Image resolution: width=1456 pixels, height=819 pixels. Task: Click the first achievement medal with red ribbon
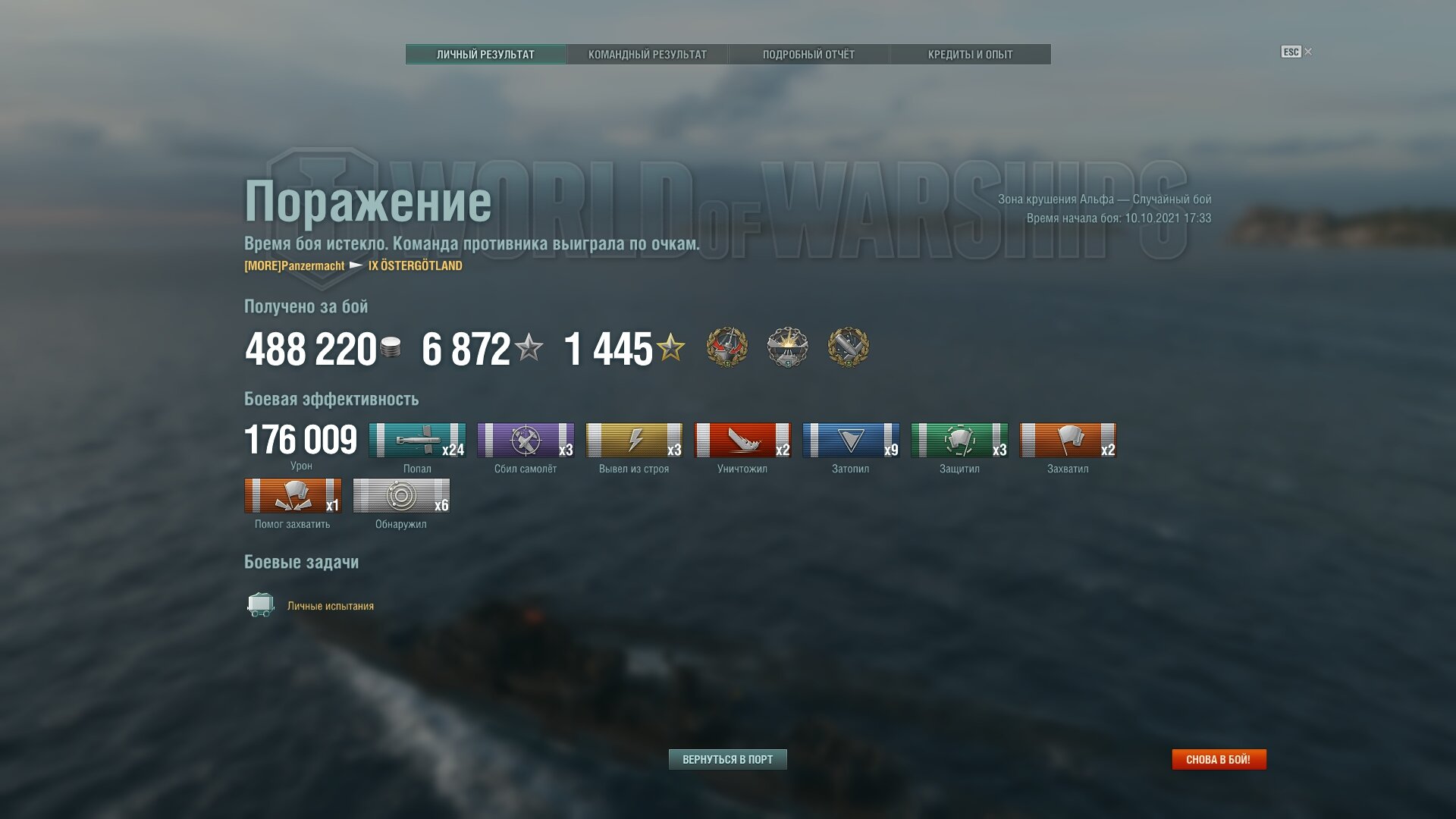727,347
